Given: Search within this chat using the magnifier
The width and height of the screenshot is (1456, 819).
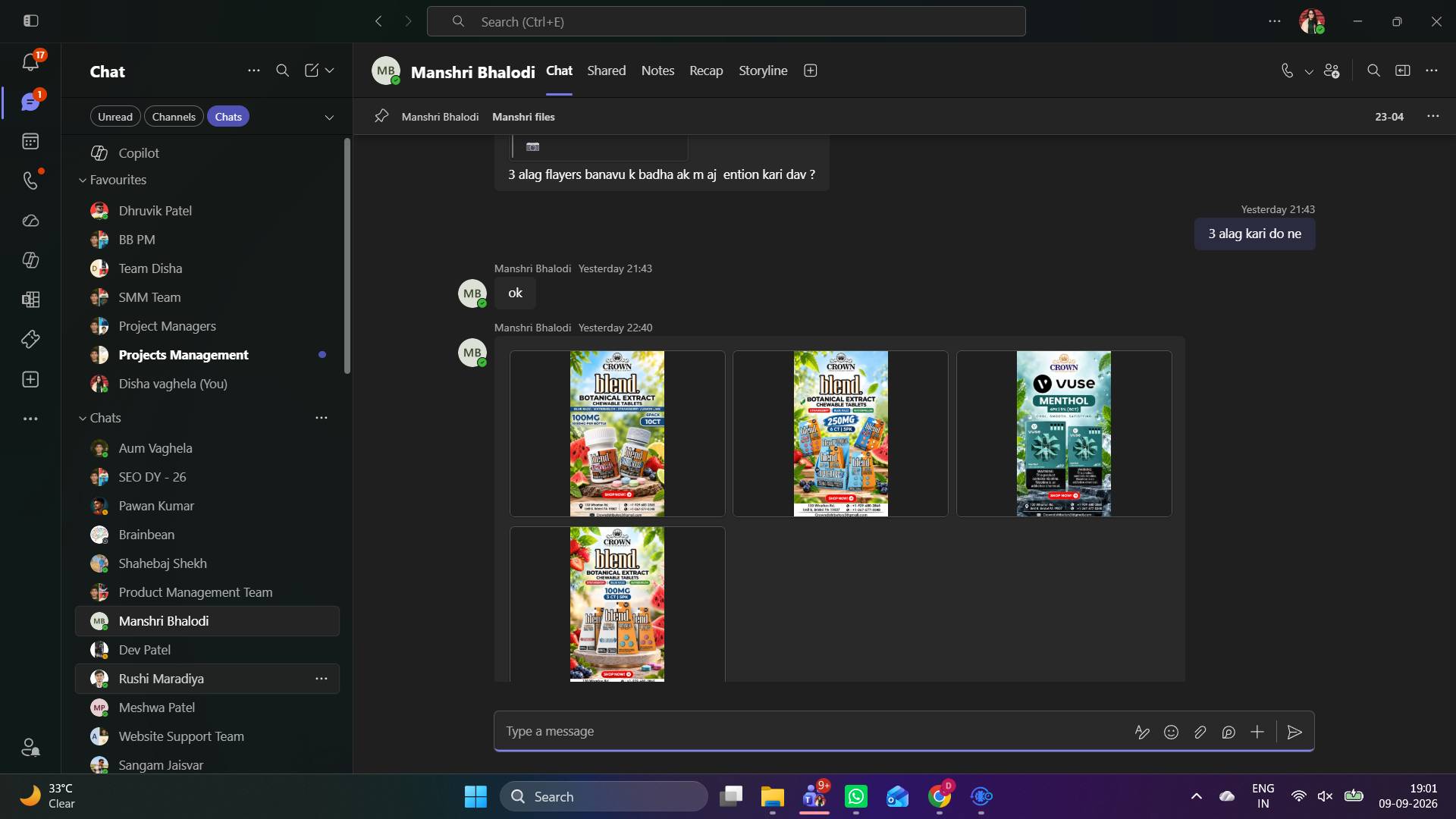Looking at the screenshot, I should 1373,71.
